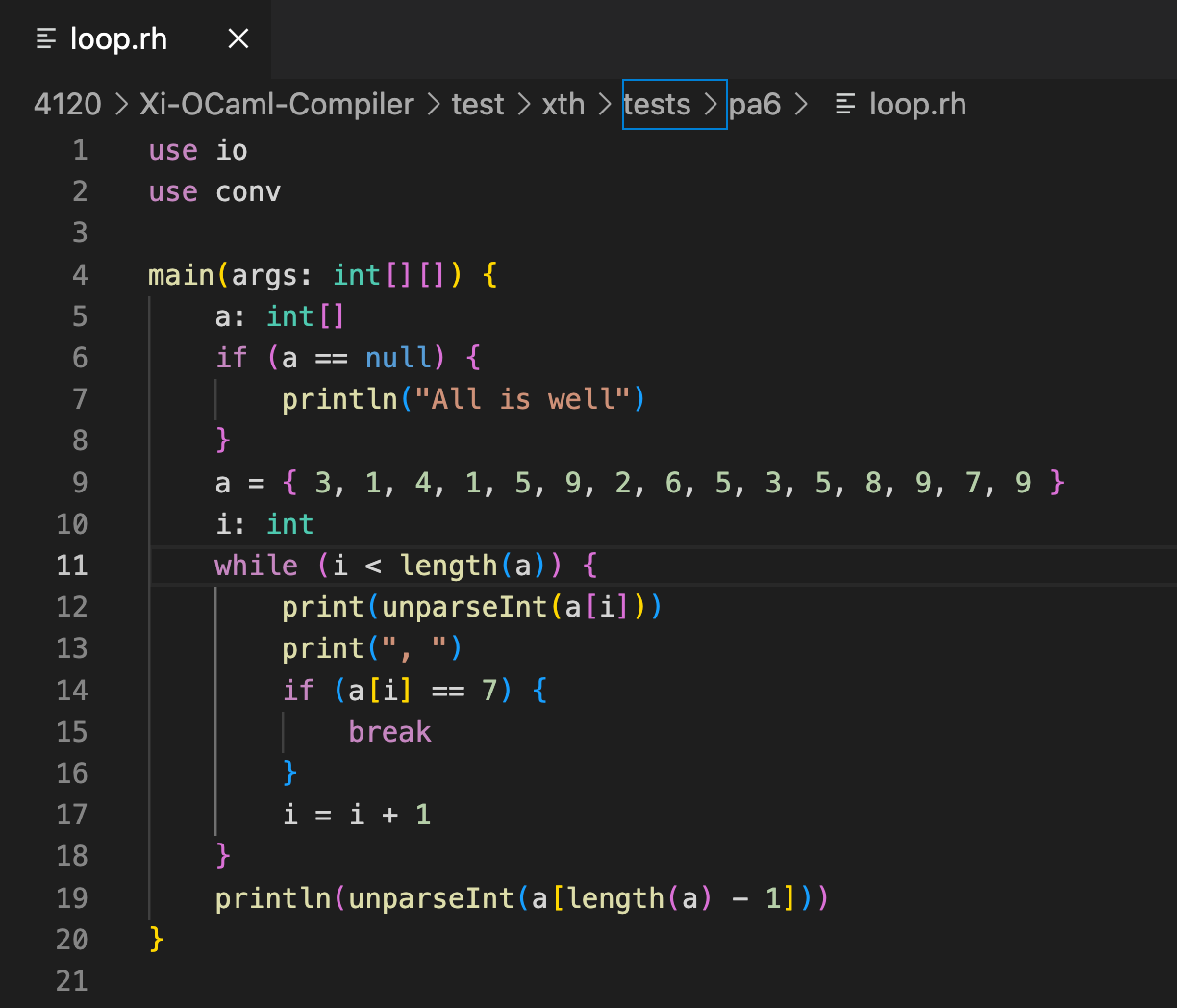This screenshot has width=1177, height=1008.
Task: Click 'a: int[]' declaration on line 5
Action: [280, 316]
